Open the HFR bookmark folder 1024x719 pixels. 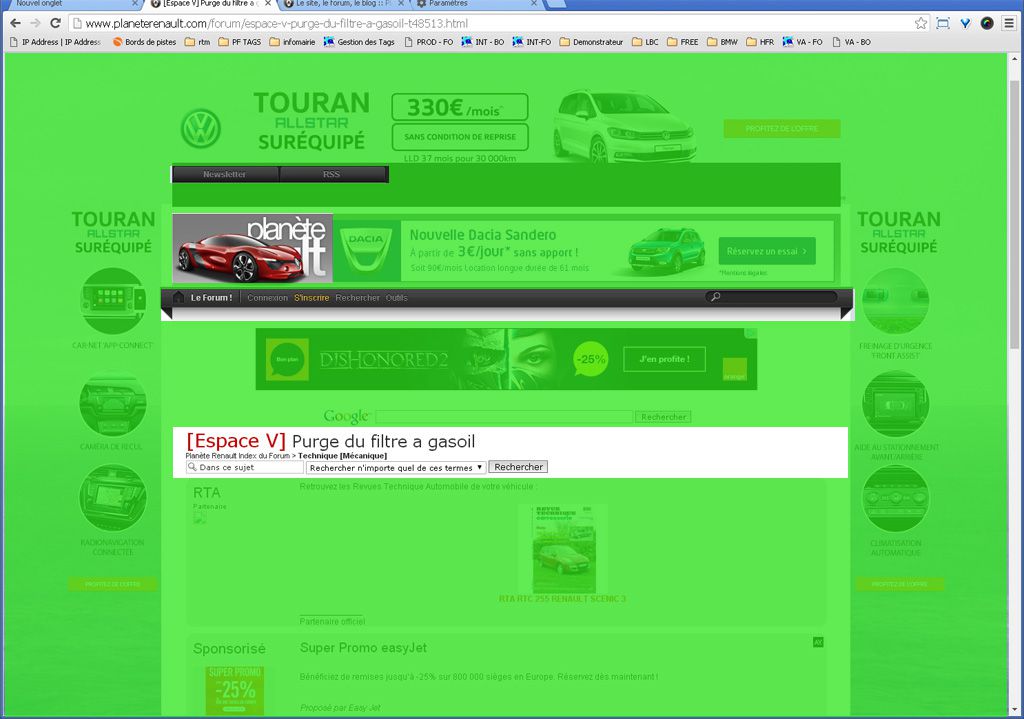click(760, 42)
